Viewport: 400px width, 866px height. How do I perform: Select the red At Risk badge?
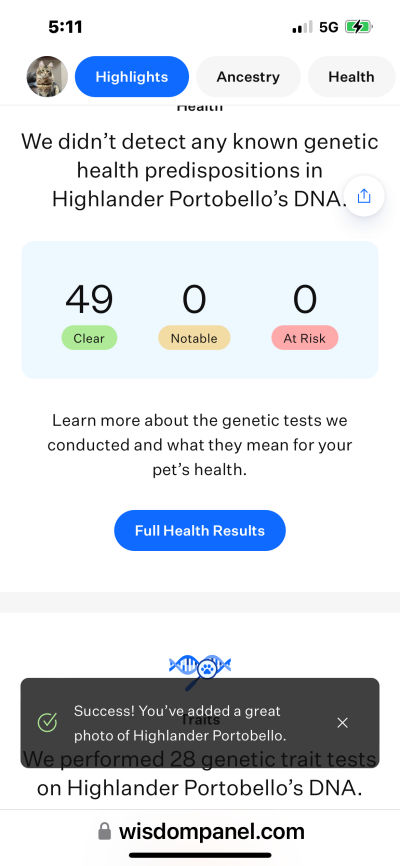coord(304,338)
